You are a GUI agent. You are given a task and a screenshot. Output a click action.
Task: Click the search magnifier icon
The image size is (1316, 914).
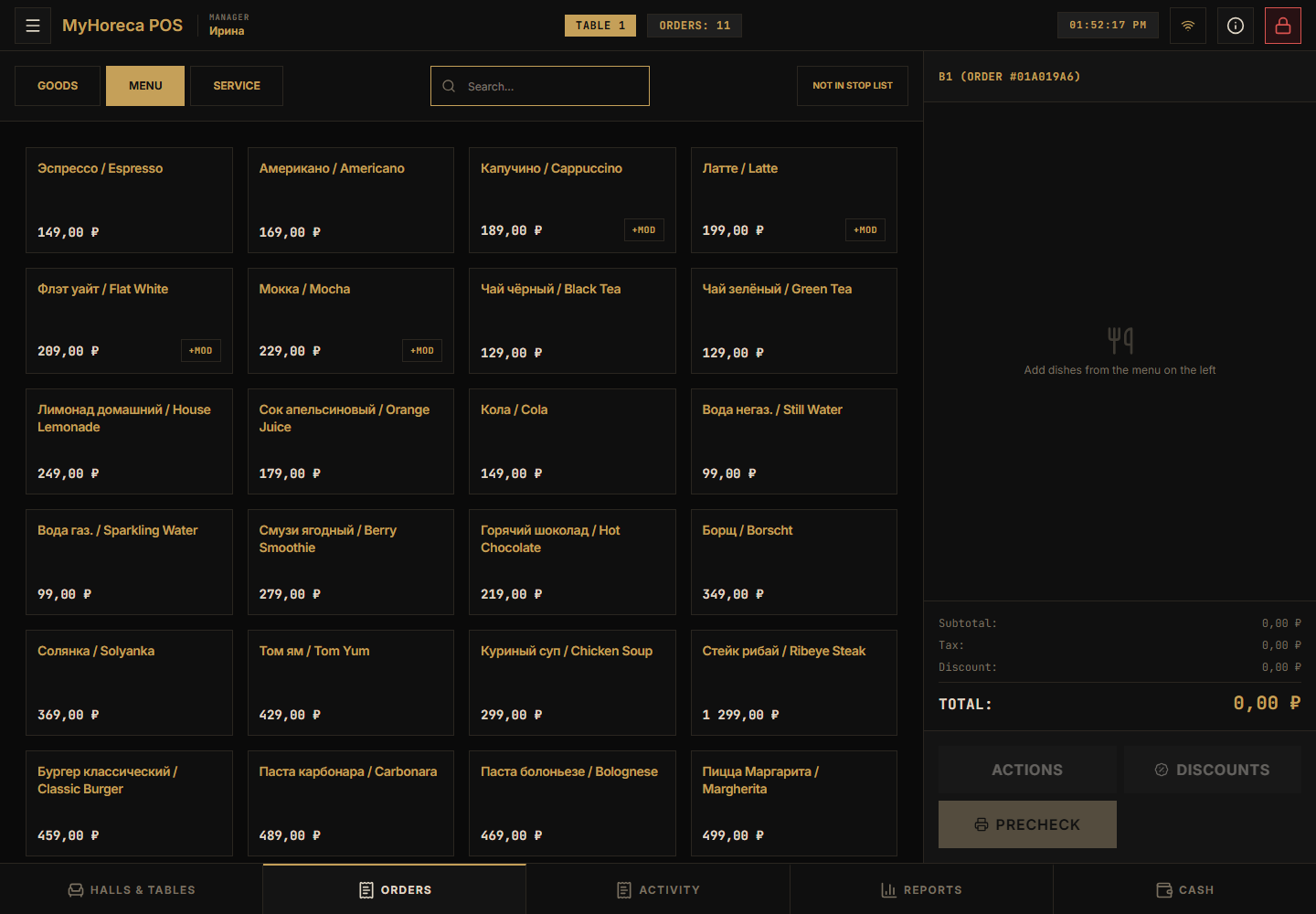pyautogui.click(x=449, y=86)
